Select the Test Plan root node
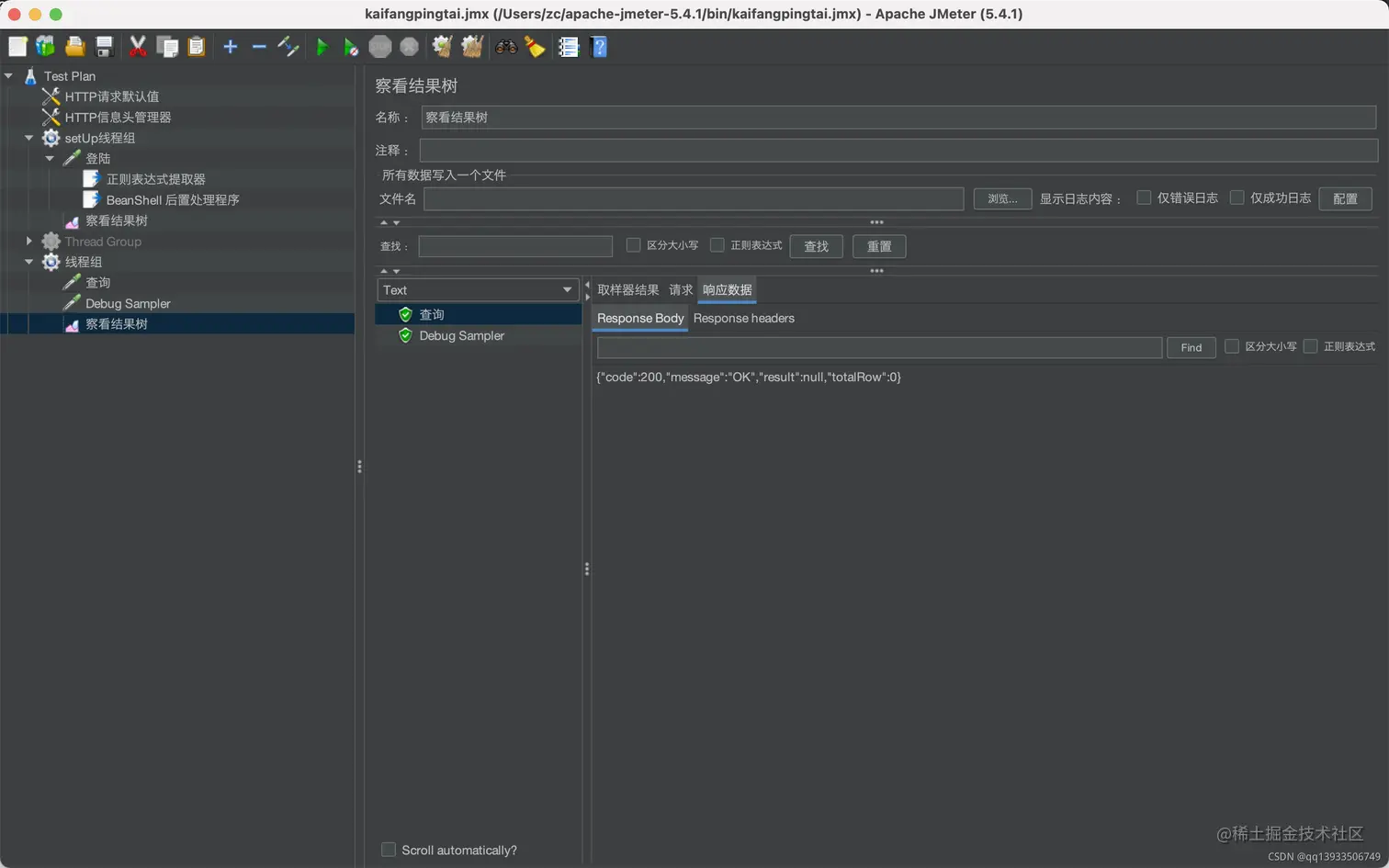 pos(70,76)
